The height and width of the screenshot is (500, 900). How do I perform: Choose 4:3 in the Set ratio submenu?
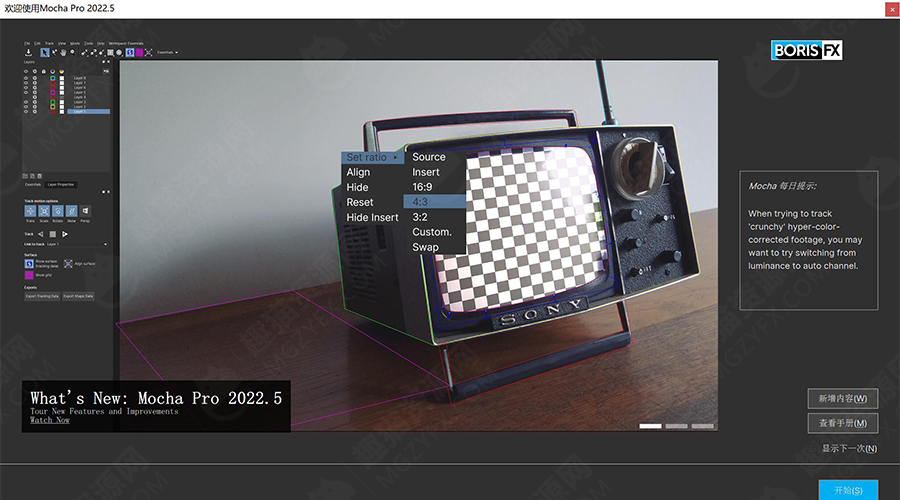click(x=435, y=201)
